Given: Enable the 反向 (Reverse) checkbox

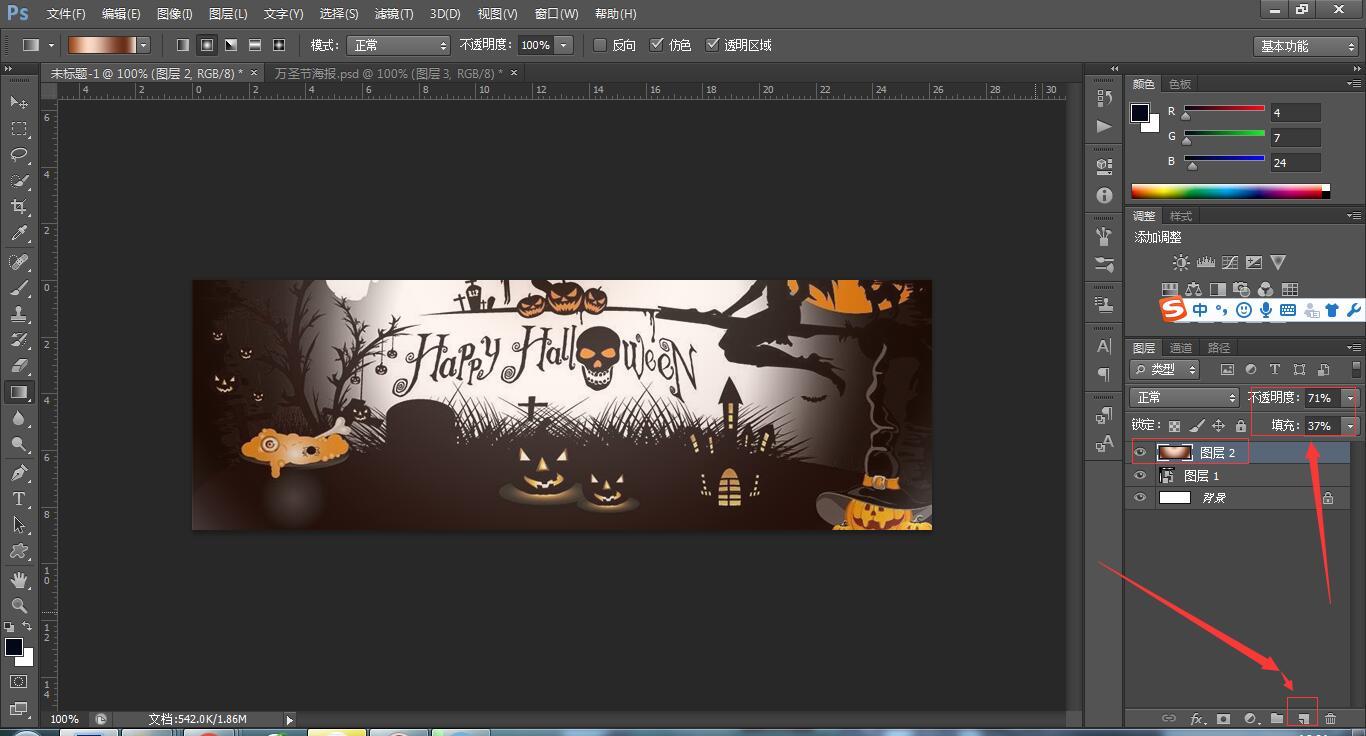Looking at the screenshot, I should [x=600, y=45].
